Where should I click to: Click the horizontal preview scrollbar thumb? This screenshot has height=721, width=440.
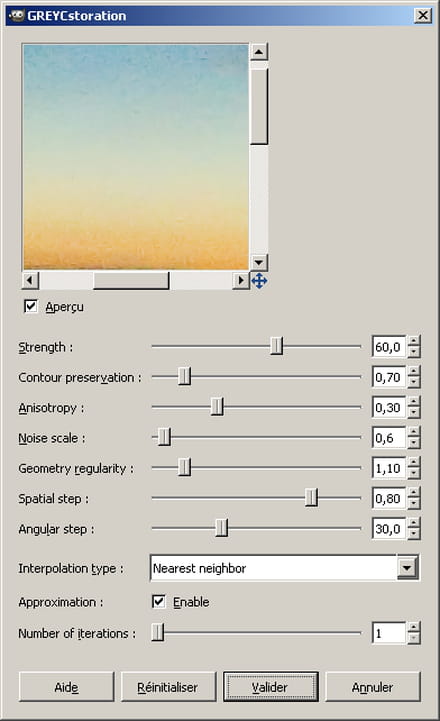click(x=131, y=280)
